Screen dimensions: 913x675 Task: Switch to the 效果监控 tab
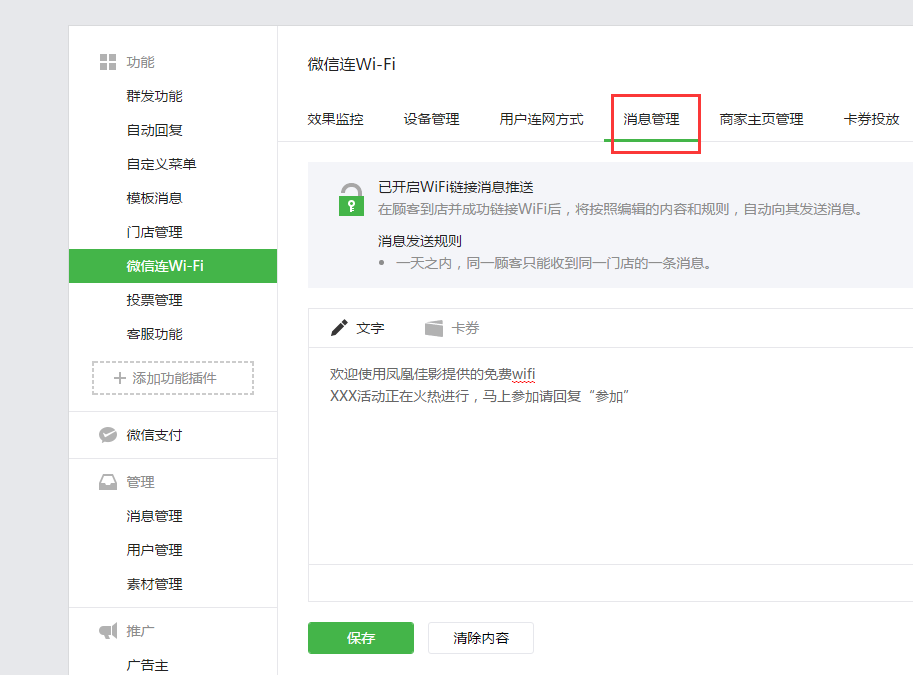tap(335, 119)
